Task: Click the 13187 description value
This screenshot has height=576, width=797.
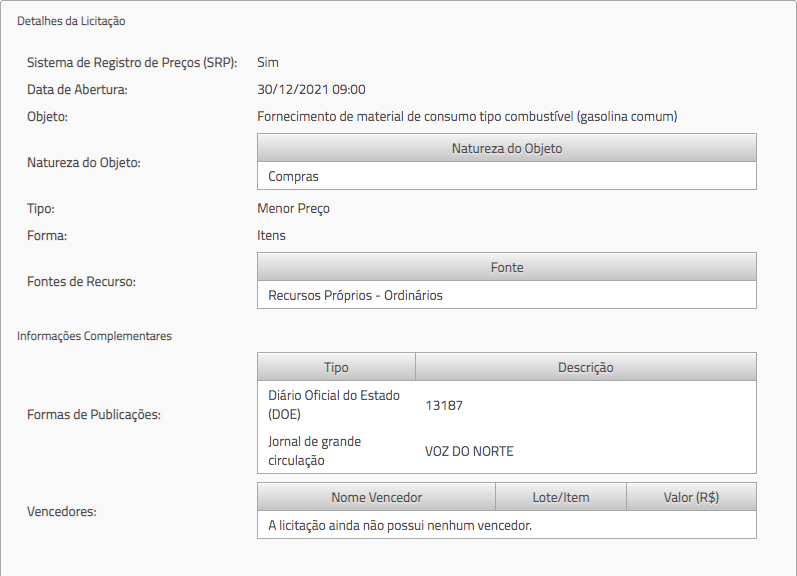Action: pyautogui.click(x=444, y=405)
